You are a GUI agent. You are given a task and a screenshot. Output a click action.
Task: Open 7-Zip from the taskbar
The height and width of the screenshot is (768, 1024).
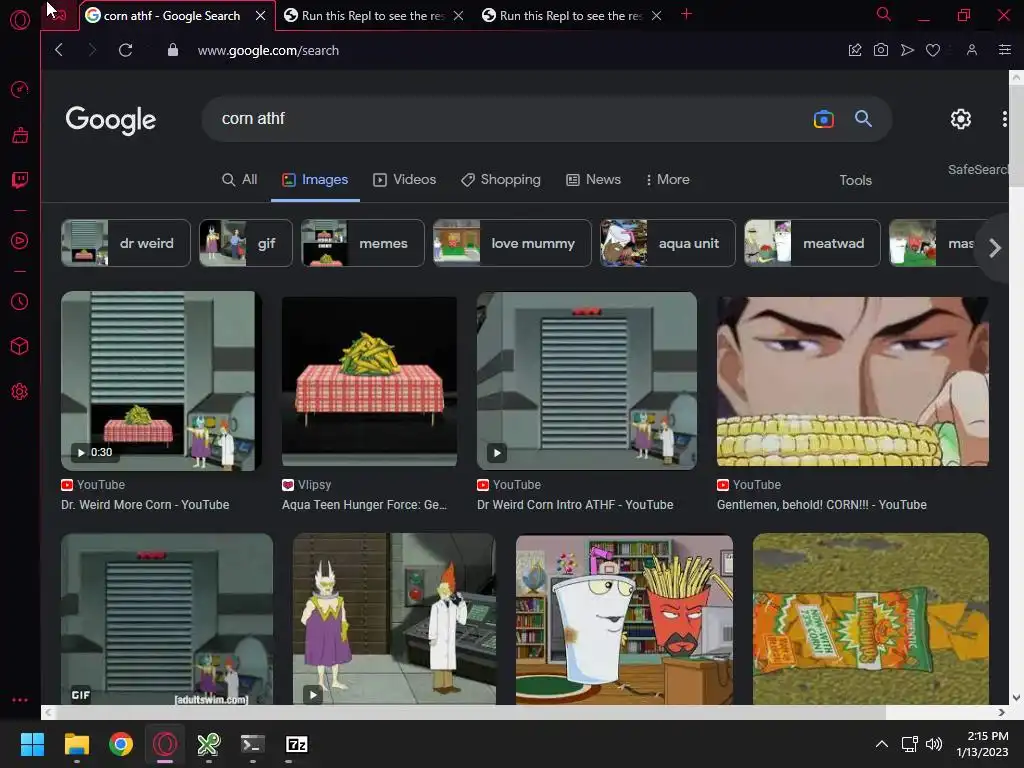(x=297, y=744)
